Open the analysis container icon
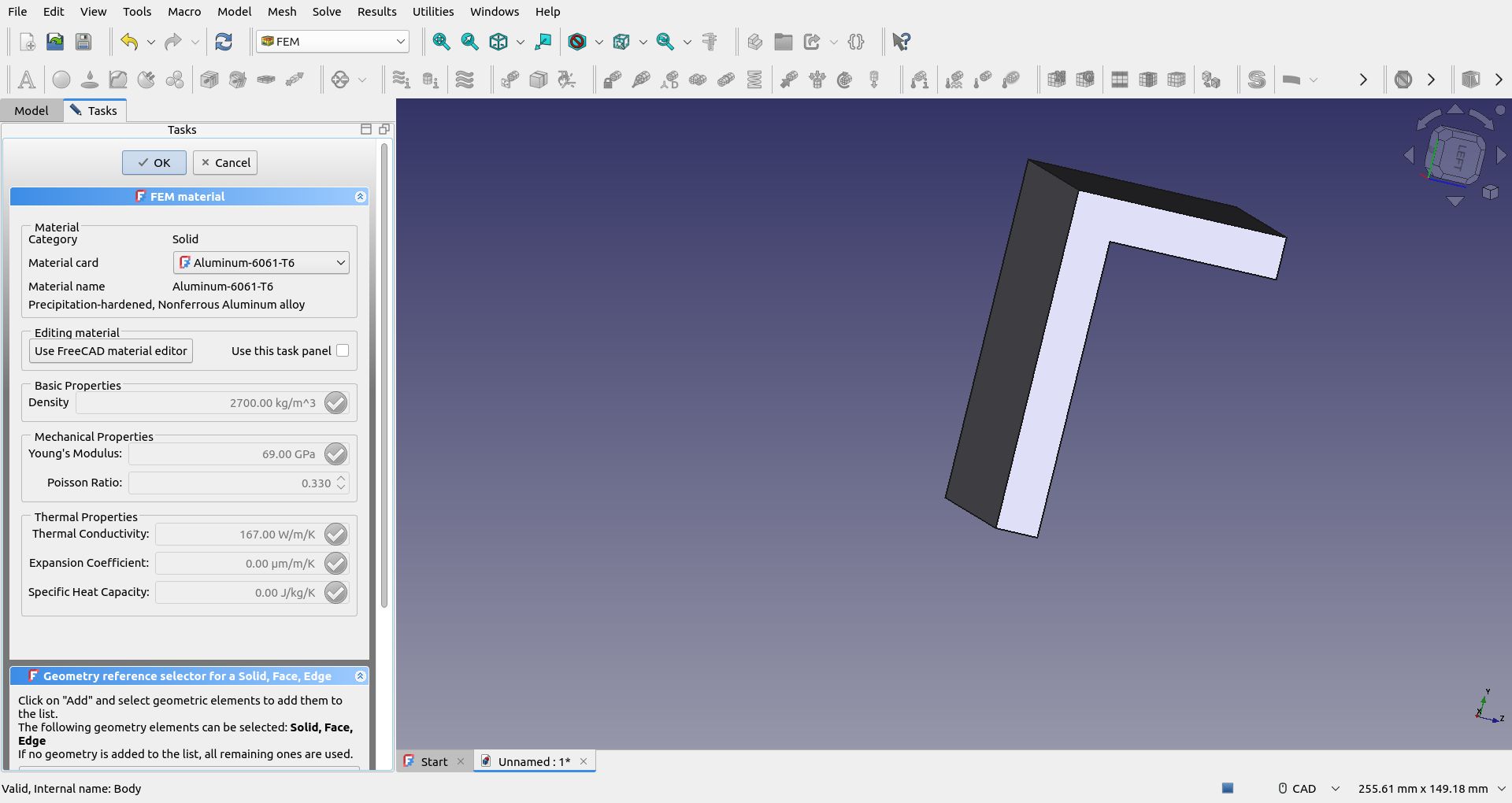 point(27,80)
